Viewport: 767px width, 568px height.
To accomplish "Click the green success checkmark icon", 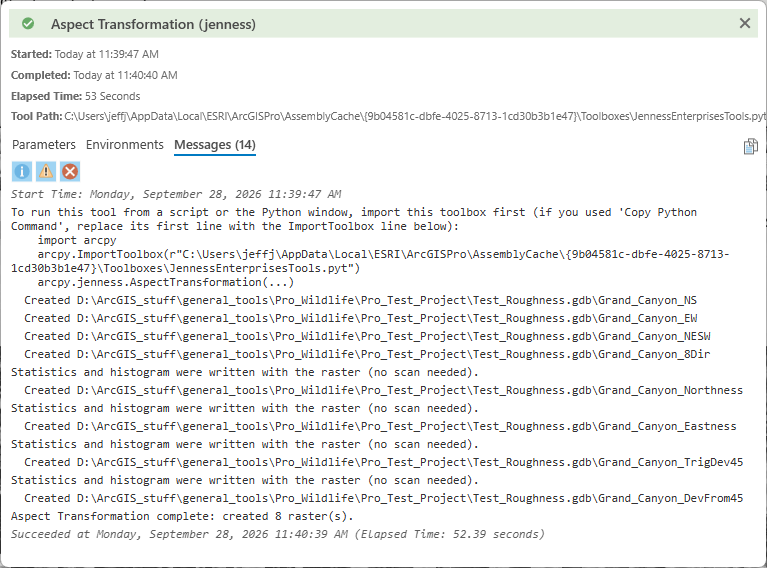I will tap(28, 23).
